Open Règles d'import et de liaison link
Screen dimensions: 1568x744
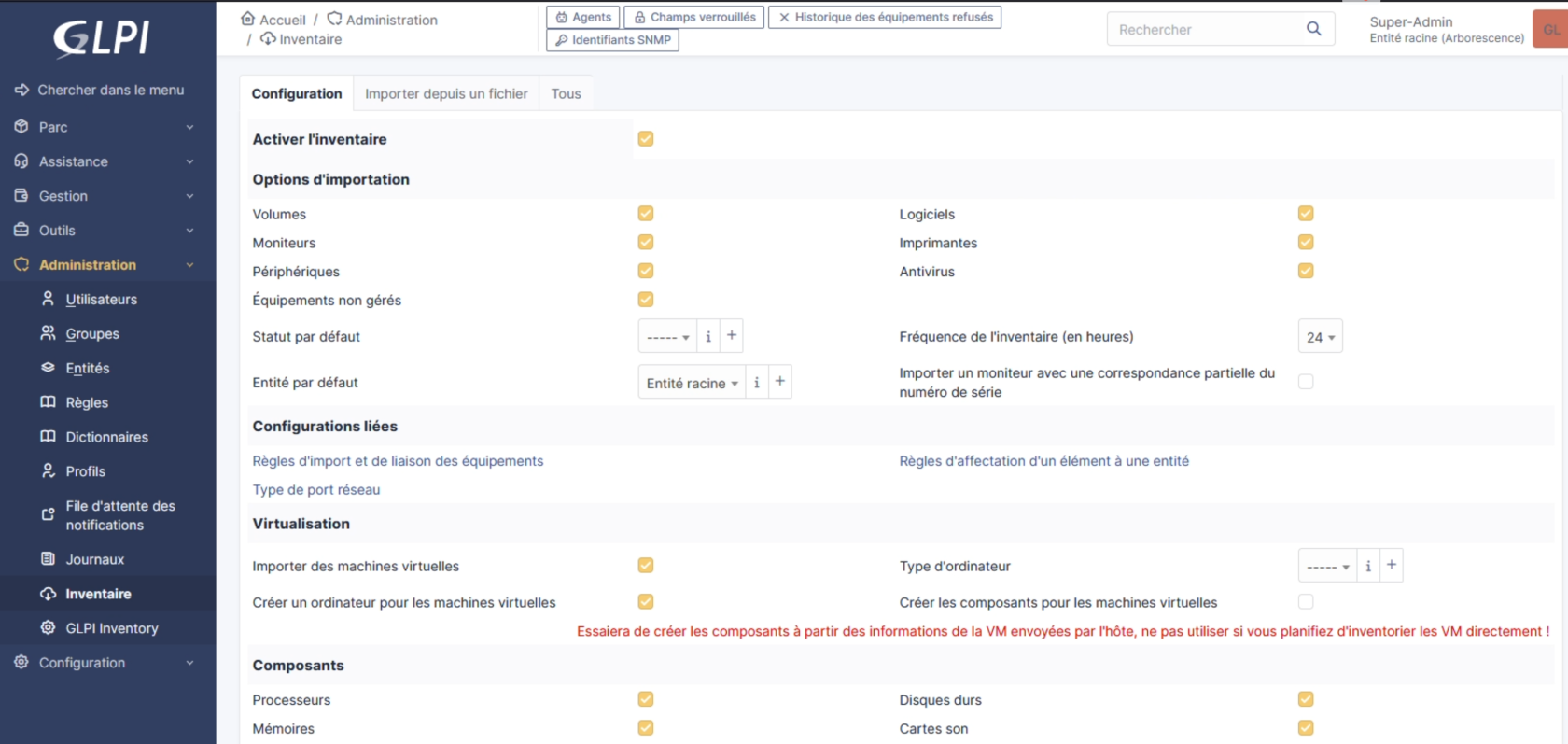tap(398, 461)
